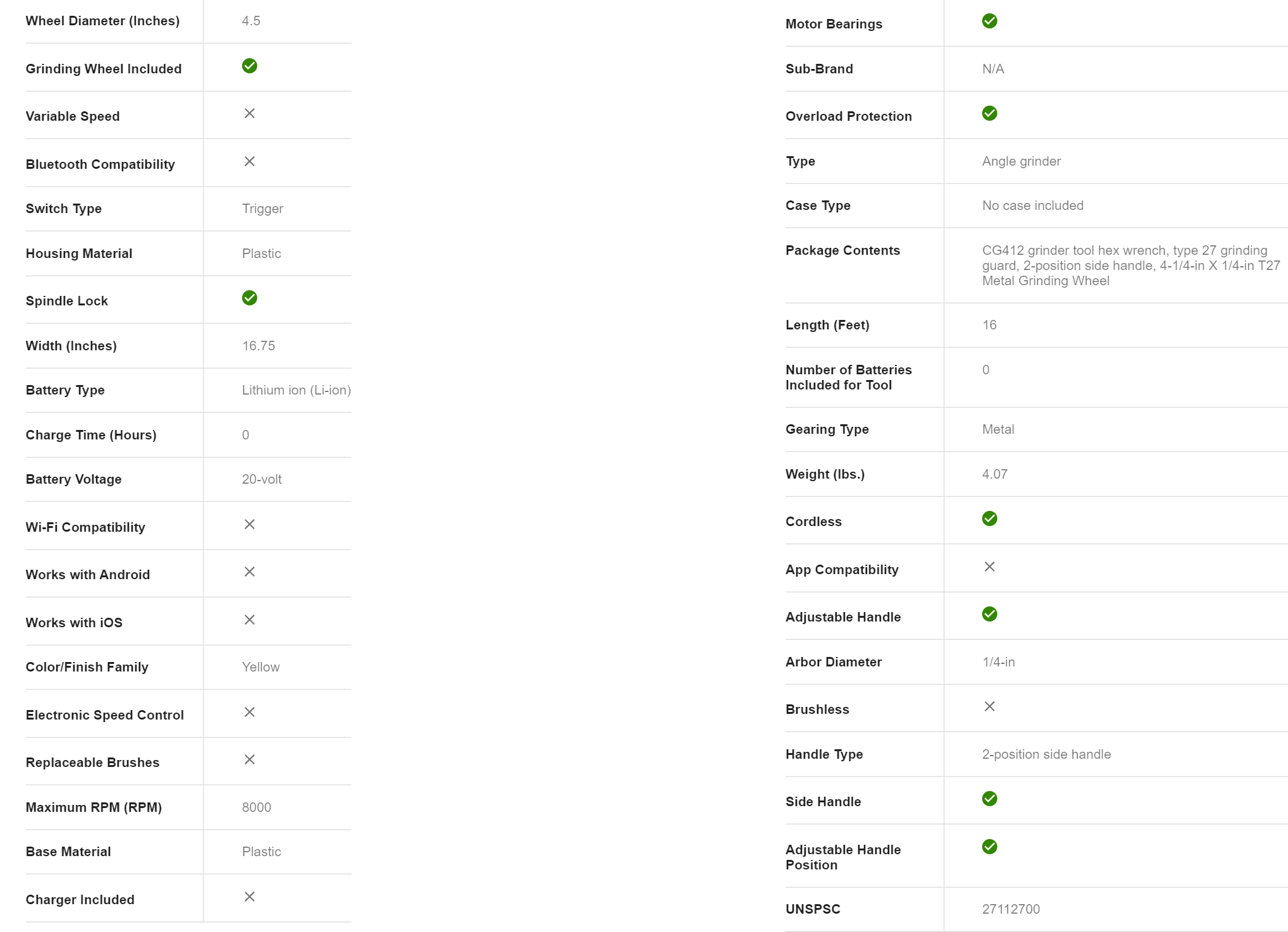Click the green checkmark for Grinding Wheel Included
Viewport: 1288px width, 932px height.
pyautogui.click(x=250, y=66)
